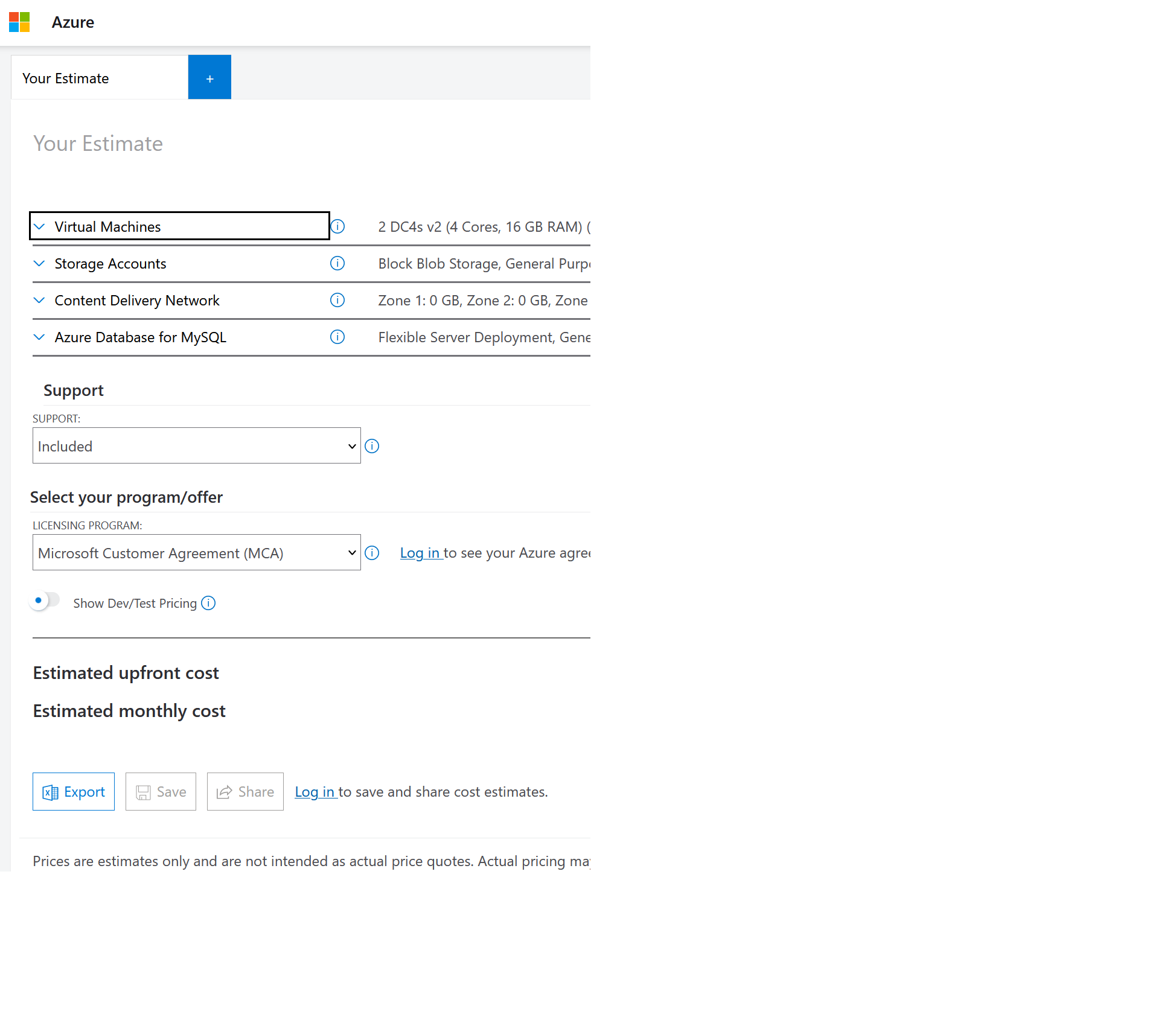Click 'Block Blob Storage, General Purpose' summary
Screen dimensions: 1176x1020
coord(484,264)
